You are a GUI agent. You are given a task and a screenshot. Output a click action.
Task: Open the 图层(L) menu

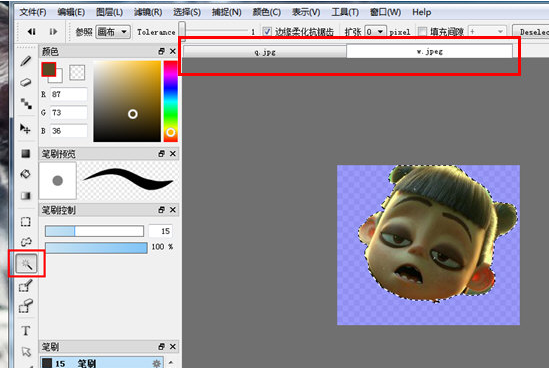click(109, 12)
